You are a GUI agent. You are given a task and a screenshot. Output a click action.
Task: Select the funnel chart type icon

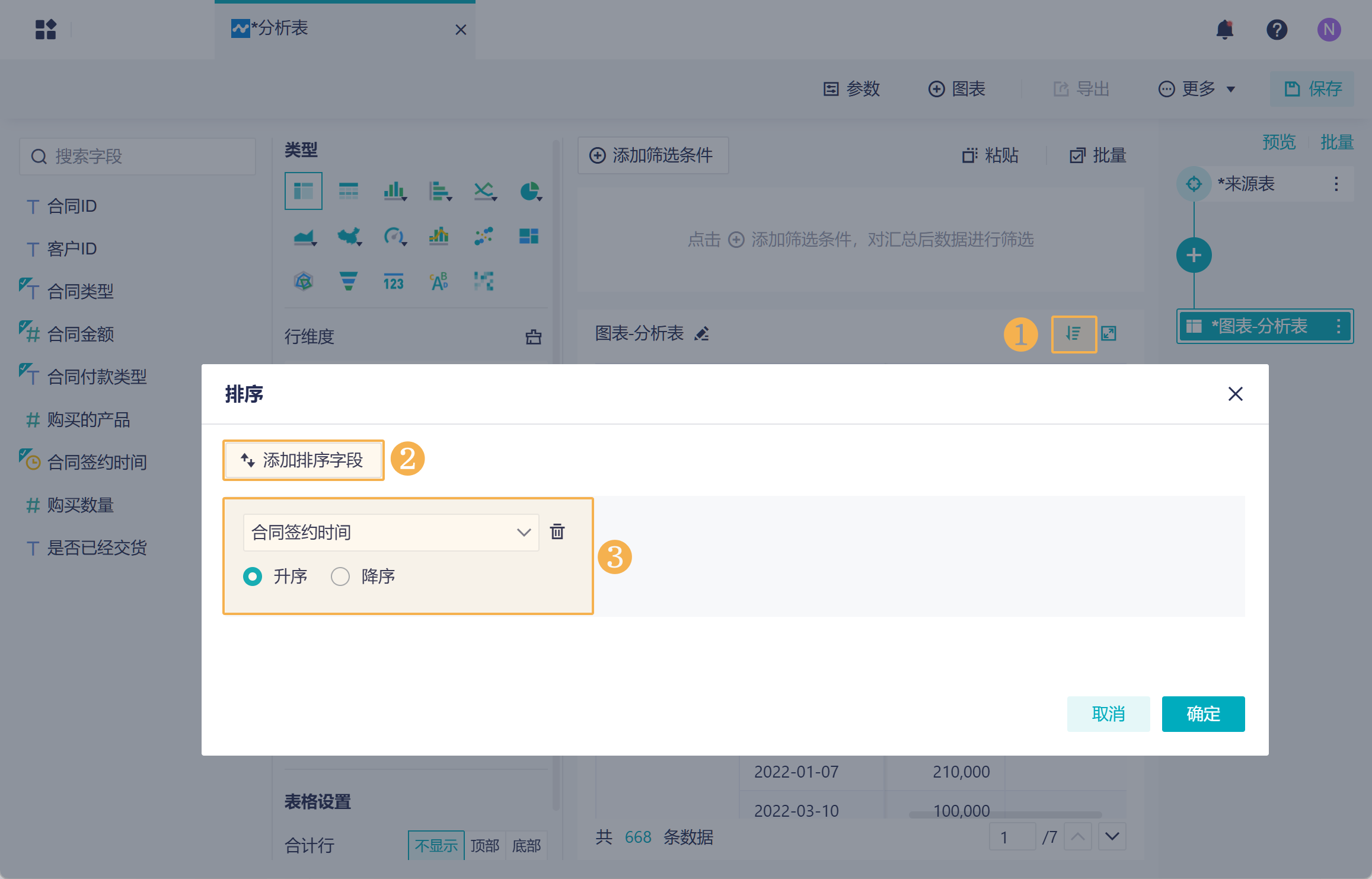pos(348,281)
